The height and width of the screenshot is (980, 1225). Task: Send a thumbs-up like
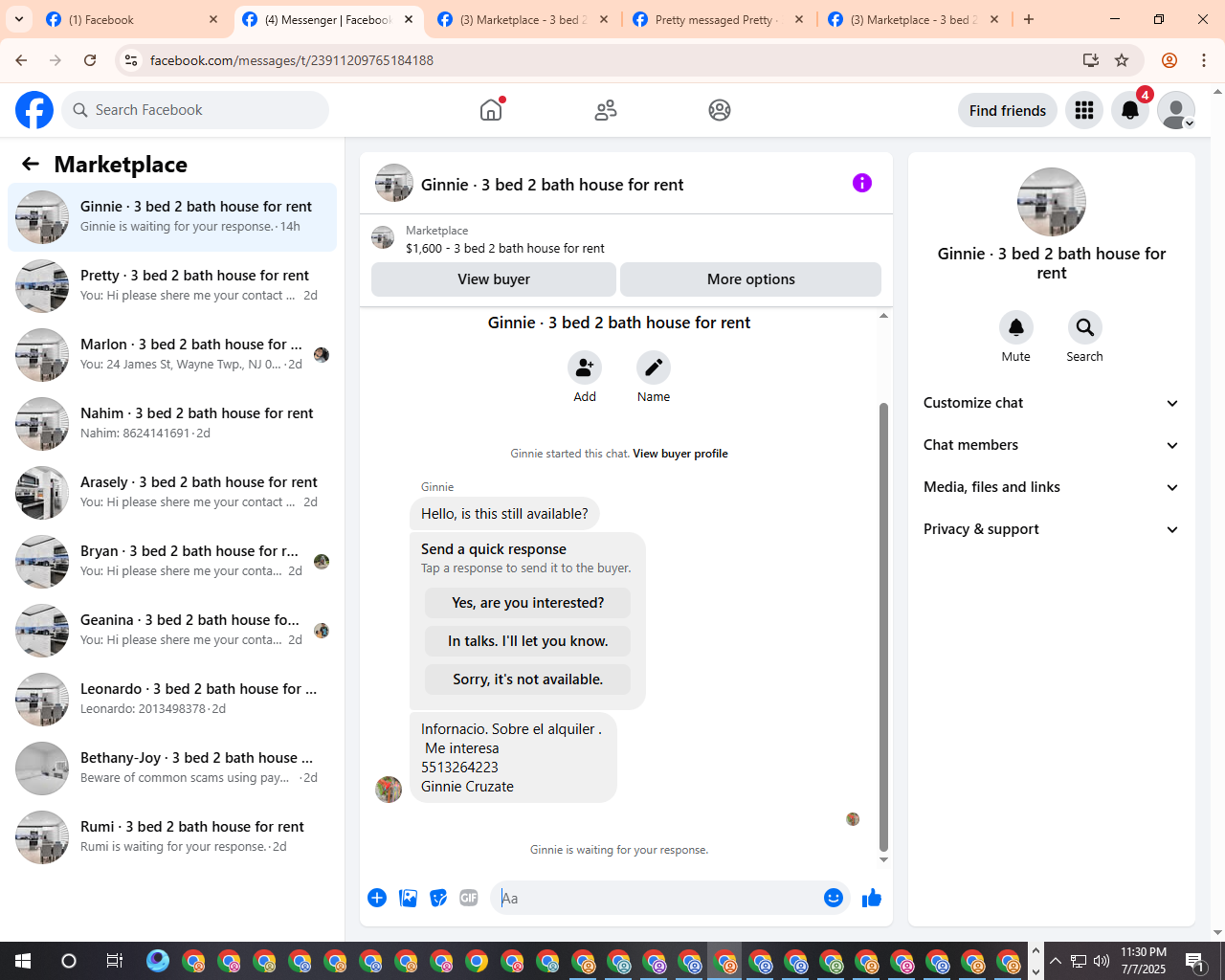click(x=872, y=898)
